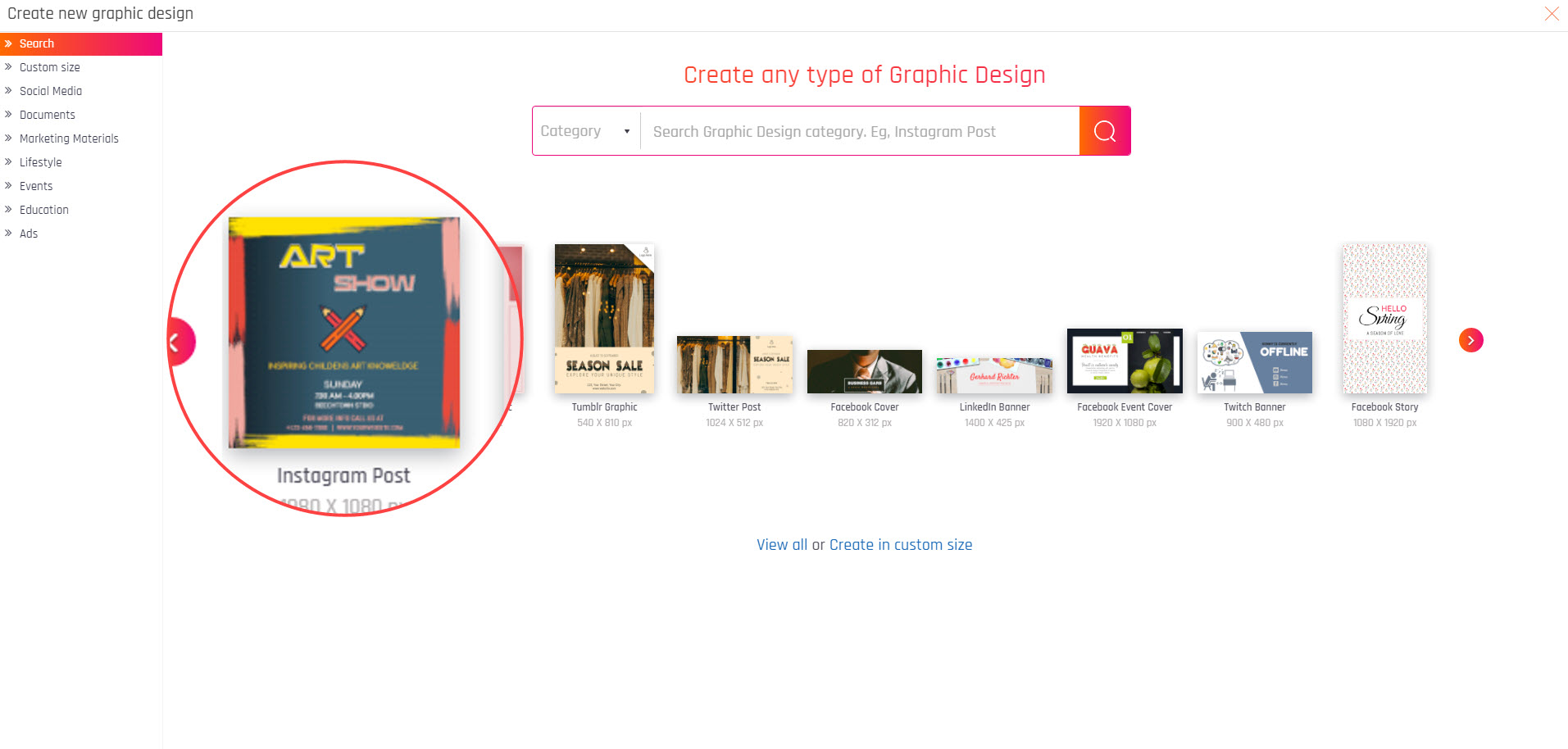This screenshot has height=749, width=1568.
Task: Select the Instagram Post art show template
Action: (343, 333)
